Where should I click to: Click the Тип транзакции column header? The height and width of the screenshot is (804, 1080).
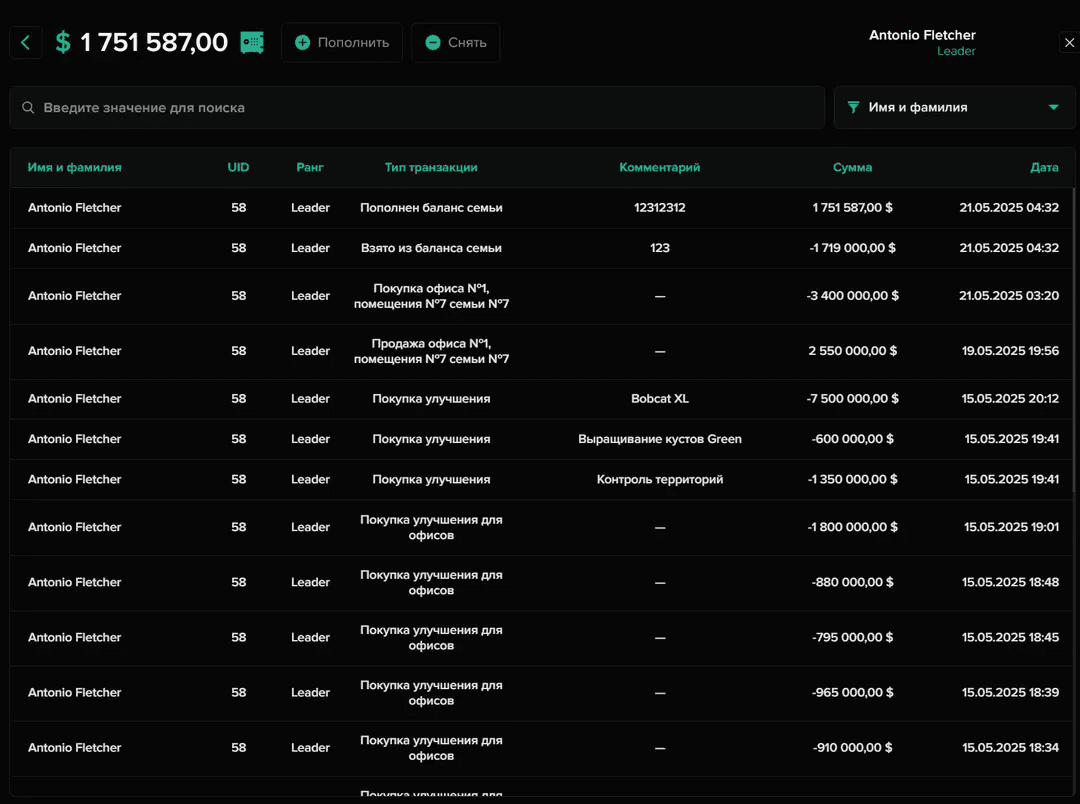(x=431, y=168)
